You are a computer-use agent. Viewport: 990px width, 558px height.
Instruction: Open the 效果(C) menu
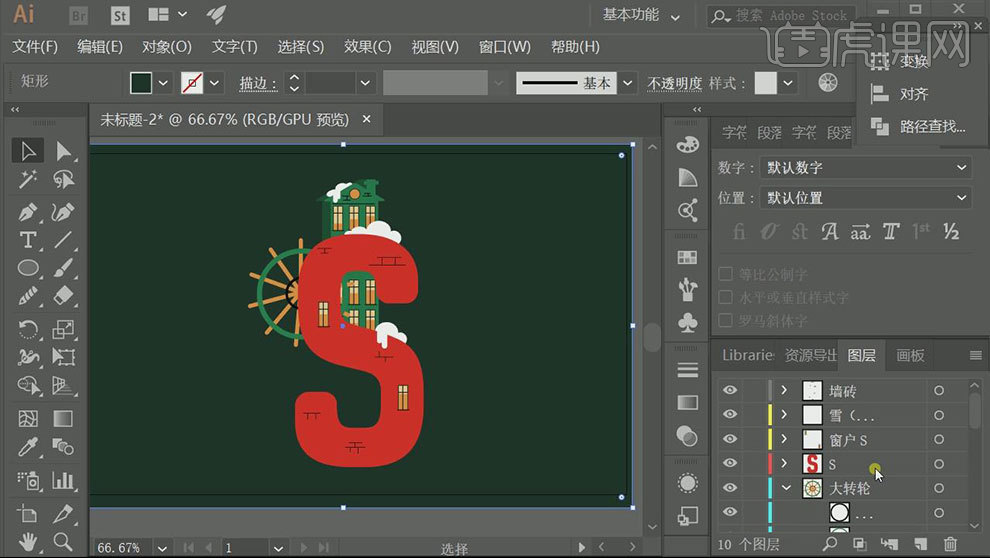(x=367, y=47)
